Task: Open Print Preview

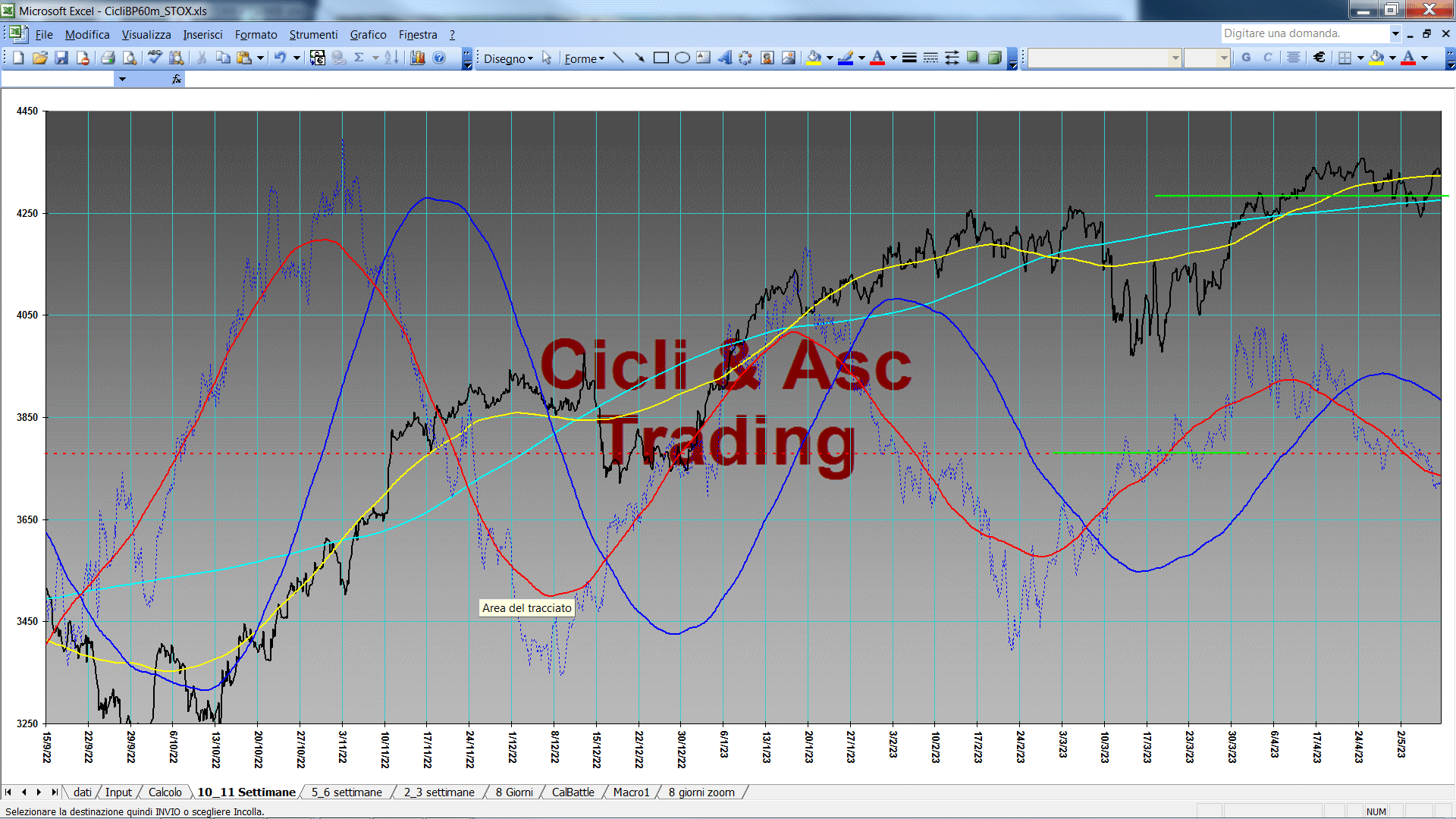Action: [x=130, y=58]
